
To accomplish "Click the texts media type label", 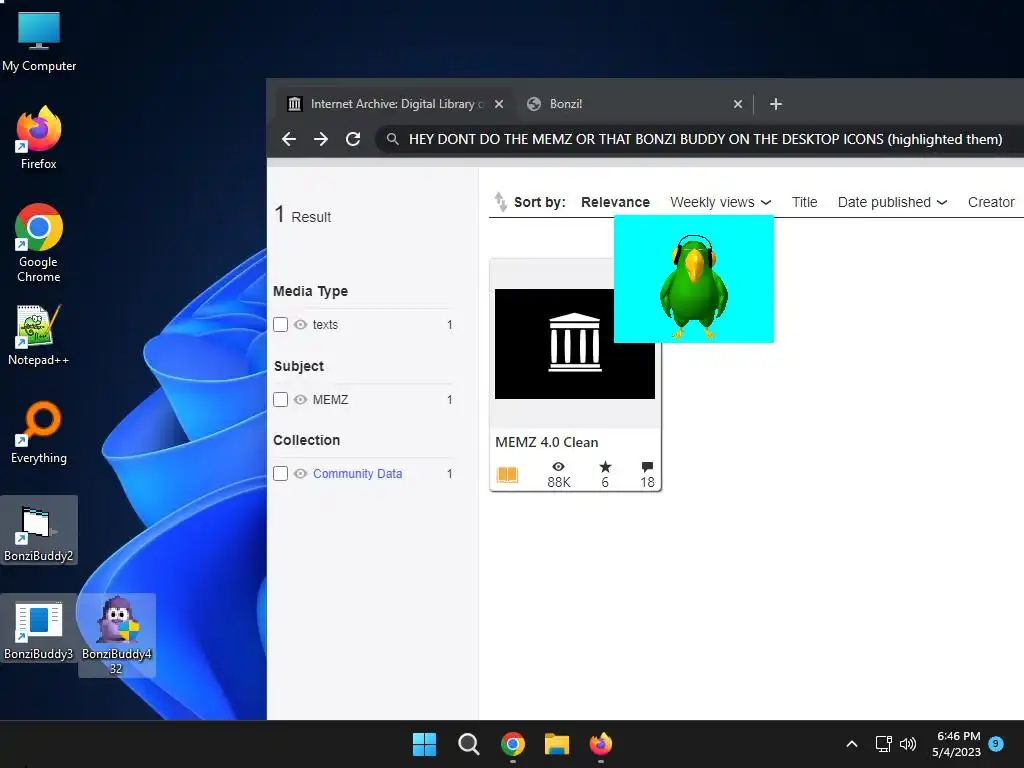I will pyautogui.click(x=325, y=325).
